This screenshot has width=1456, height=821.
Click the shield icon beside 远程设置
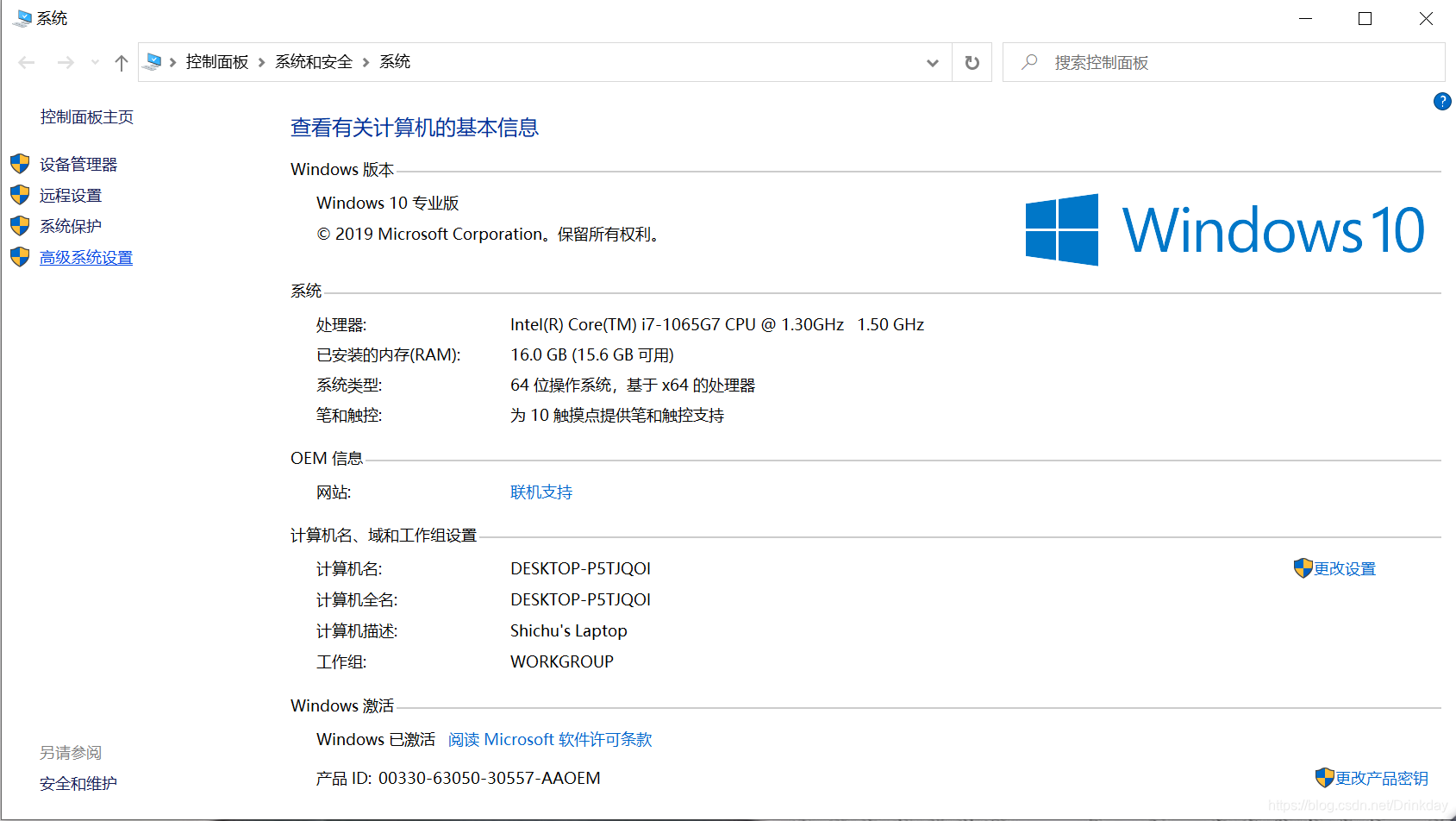click(x=20, y=195)
